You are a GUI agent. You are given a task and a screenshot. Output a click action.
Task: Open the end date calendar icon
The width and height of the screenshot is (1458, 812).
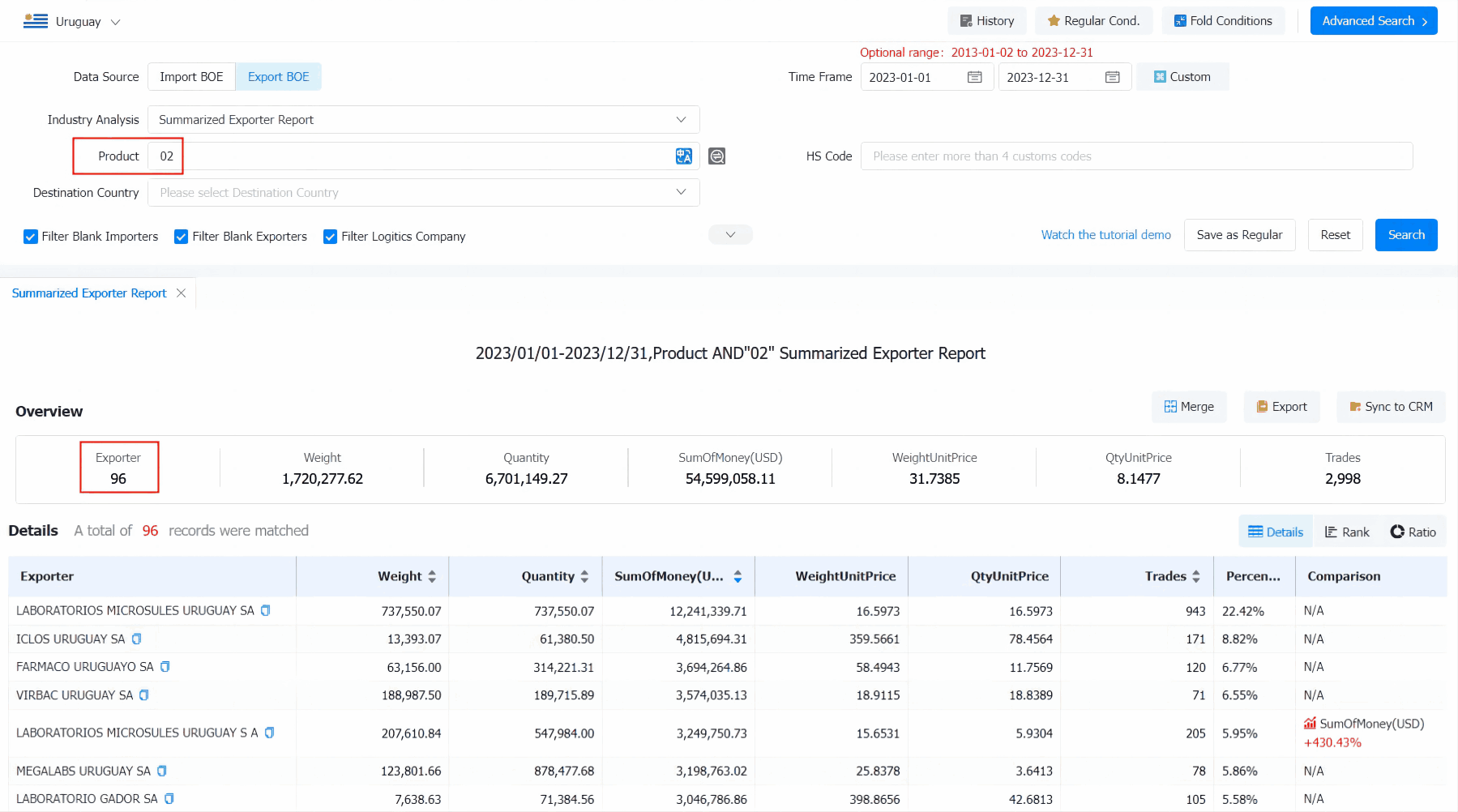coord(1113,77)
